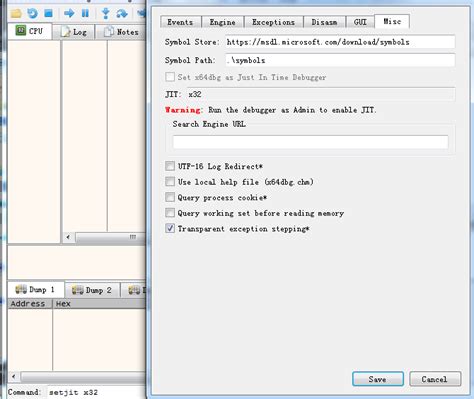Save the settings

378,379
